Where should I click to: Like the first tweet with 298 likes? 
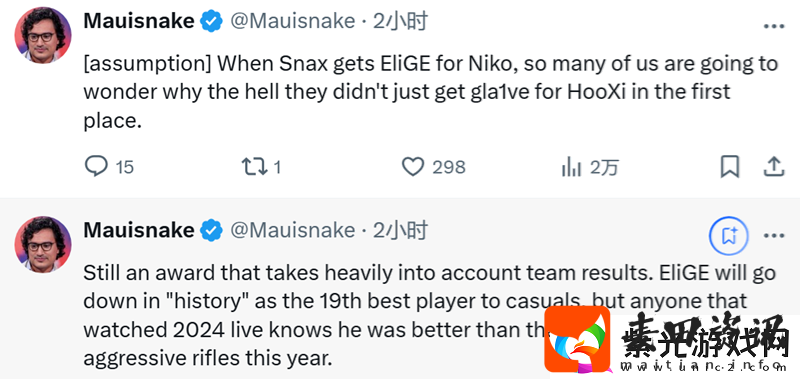coord(413,167)
